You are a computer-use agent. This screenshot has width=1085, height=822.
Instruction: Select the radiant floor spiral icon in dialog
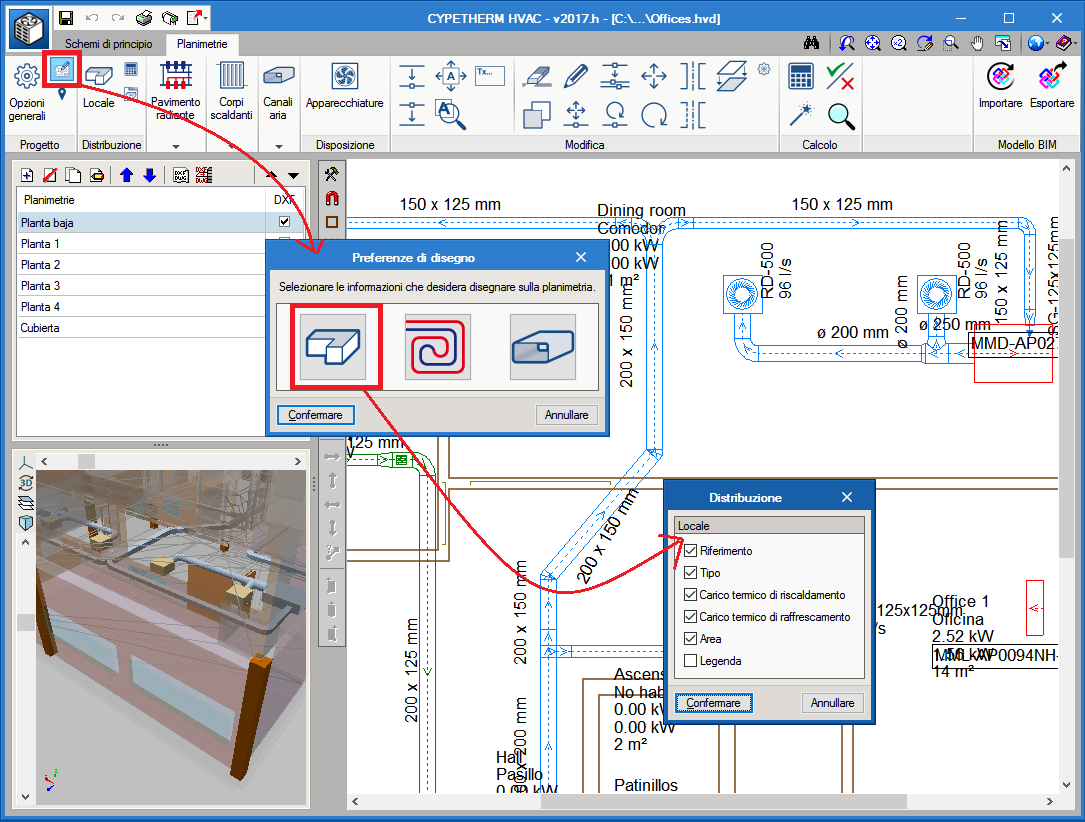pyautogui.click(x=437, y=347)
